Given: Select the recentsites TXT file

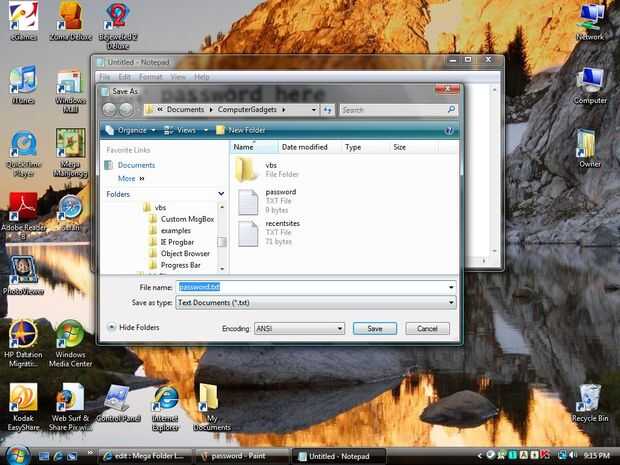Looking at the screenshot, I should click(269, 232).
